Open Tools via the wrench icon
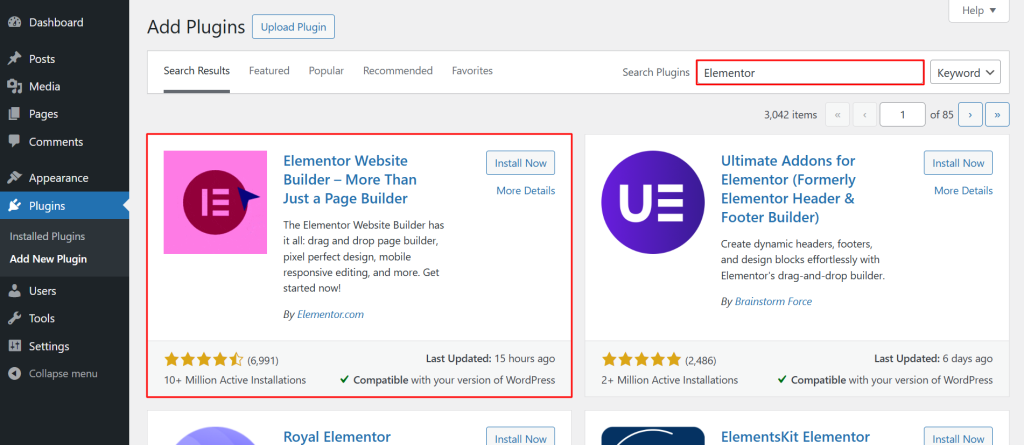The image size is (1024, 445). click(x=14, y=318)
